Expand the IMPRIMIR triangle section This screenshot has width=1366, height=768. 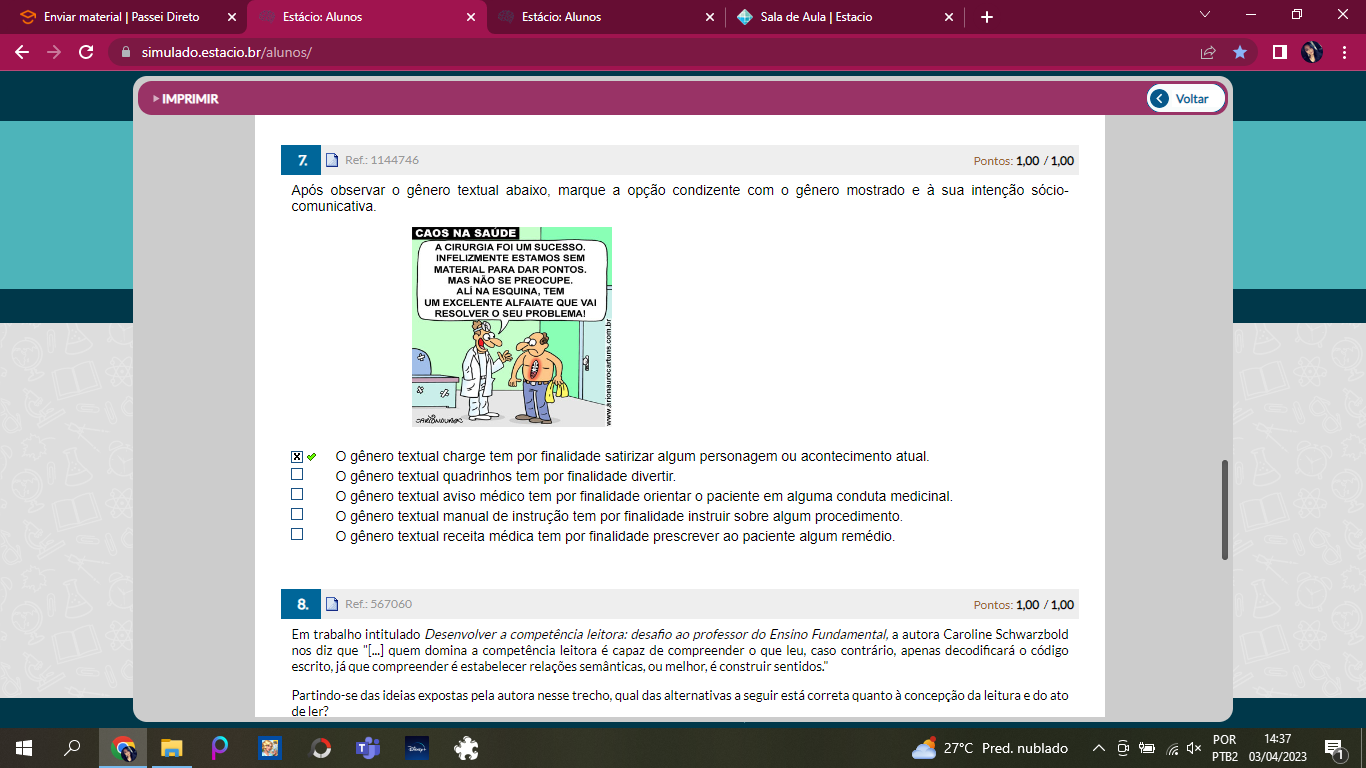coord(156,99)
